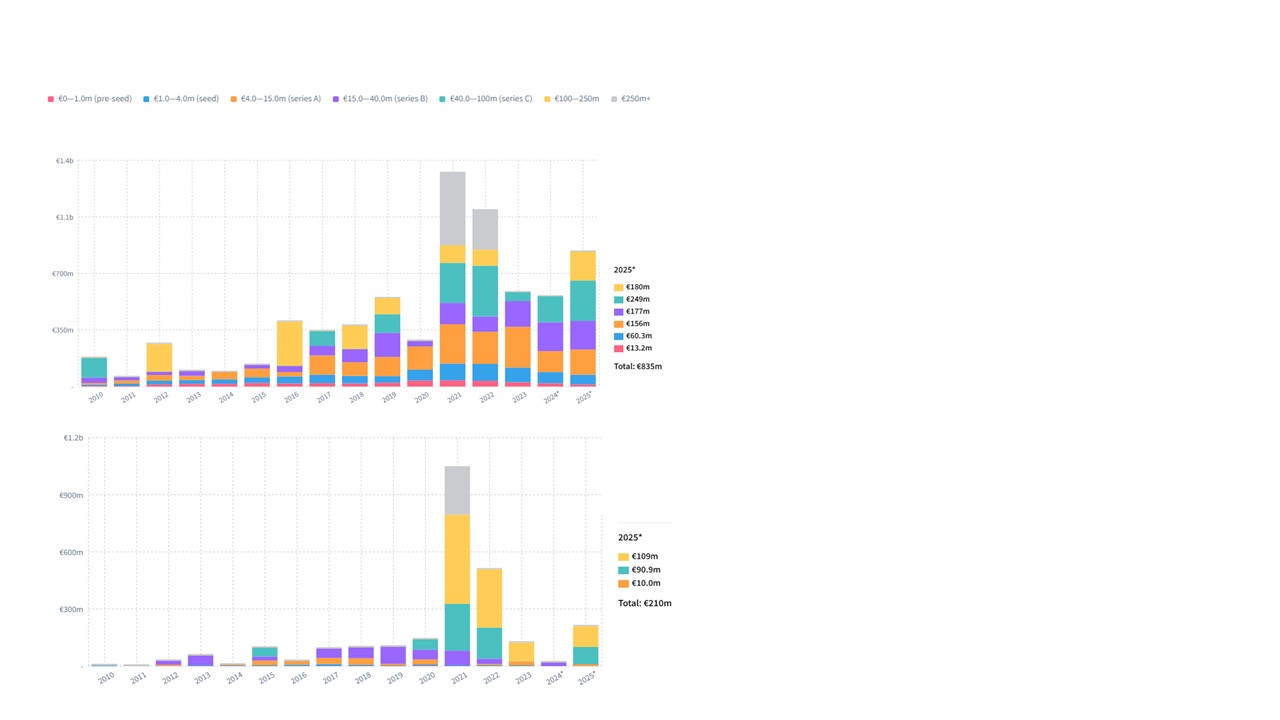This screenshot has width=1280, height=720.
Task: Click the yellow swatch next to €109m
Action: coord(623,557)
